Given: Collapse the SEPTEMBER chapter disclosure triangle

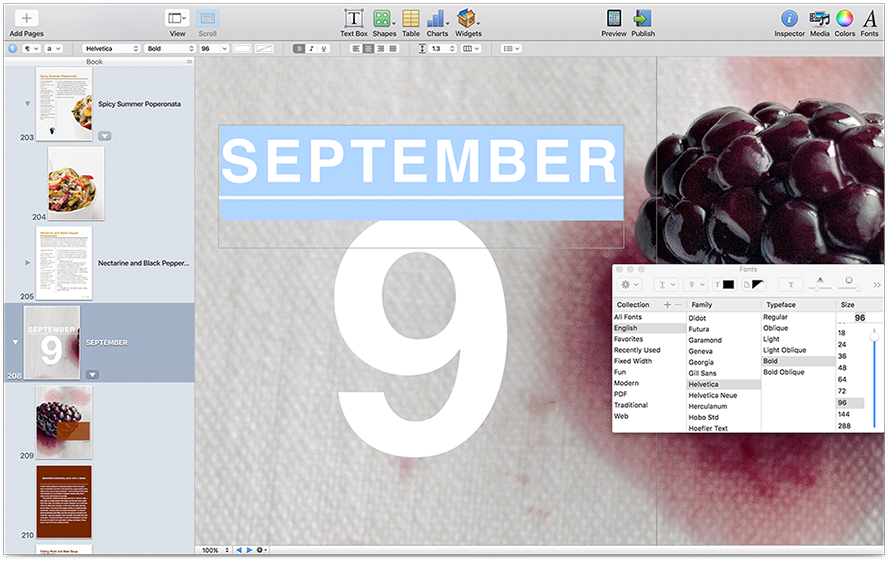Looking at the screenshot, I should pyautogui.click(x=14, y=342).
